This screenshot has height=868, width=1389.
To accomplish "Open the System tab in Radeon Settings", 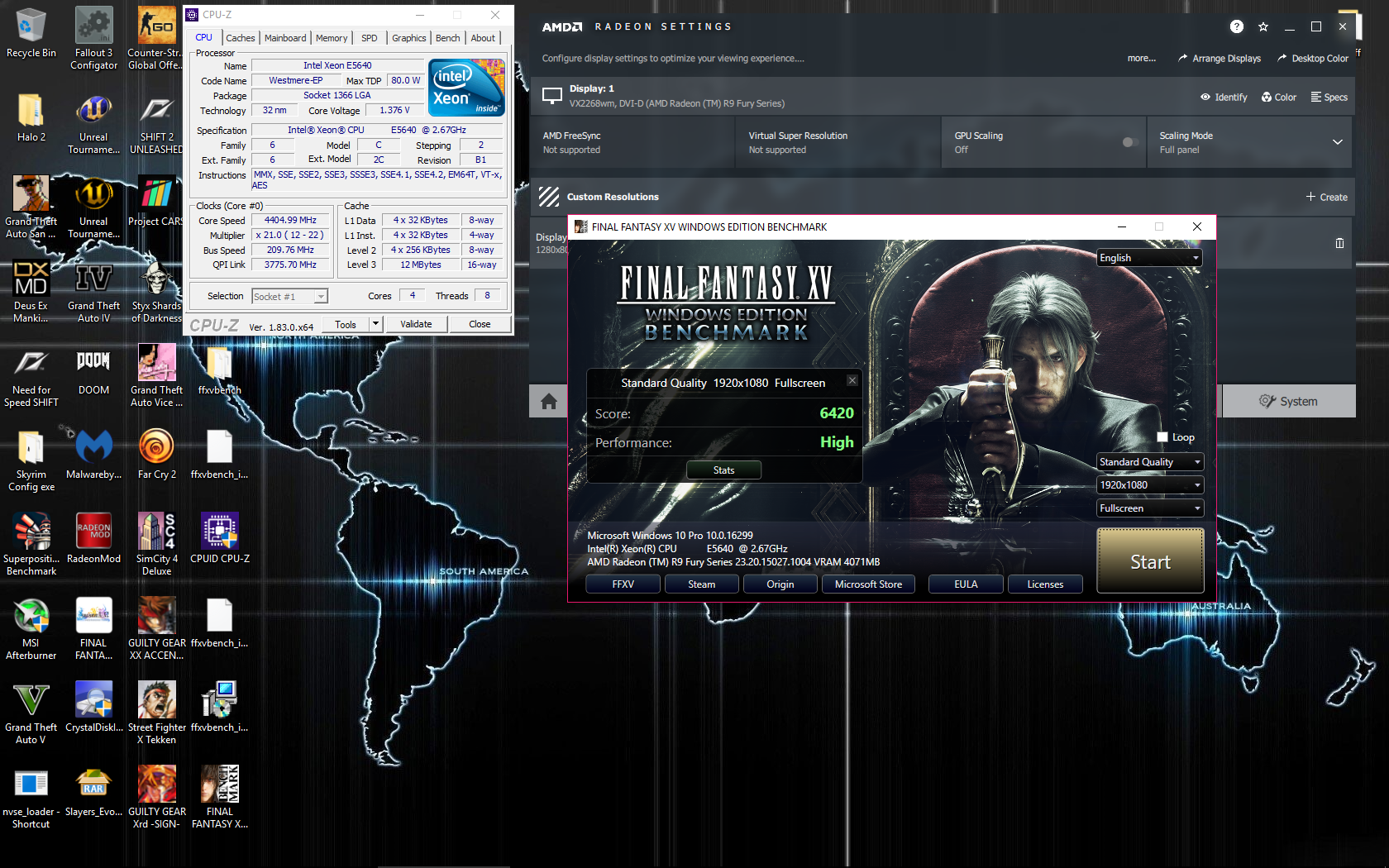I will coord(1288,401).
